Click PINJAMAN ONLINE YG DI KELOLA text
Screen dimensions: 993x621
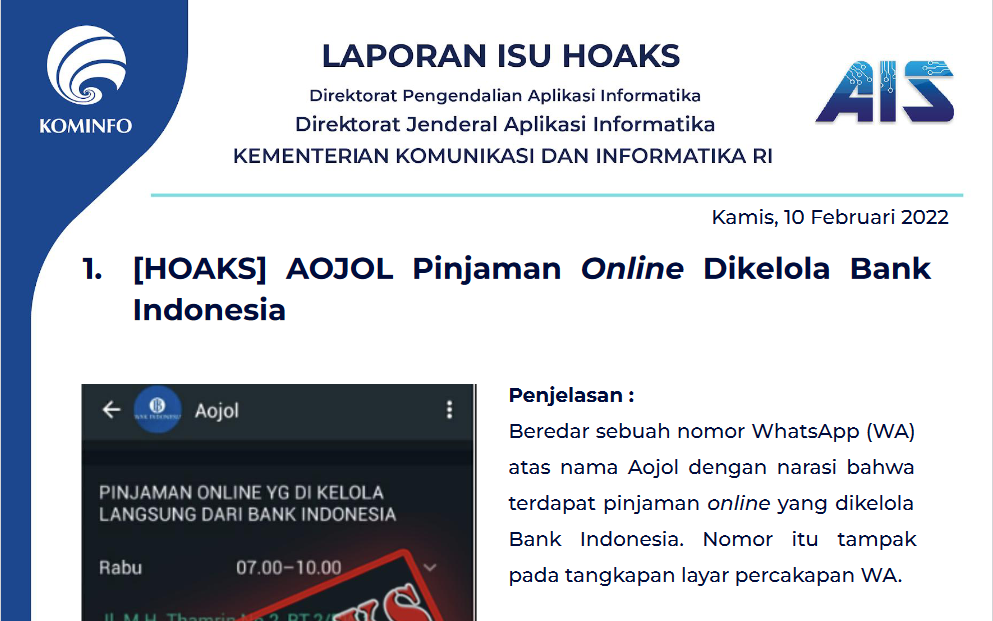(241, 492)
